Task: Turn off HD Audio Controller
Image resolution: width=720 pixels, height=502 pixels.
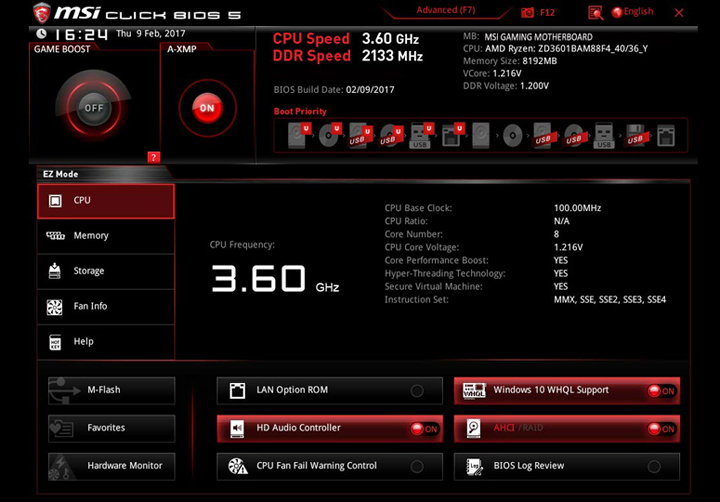Action: coord(425,428)
